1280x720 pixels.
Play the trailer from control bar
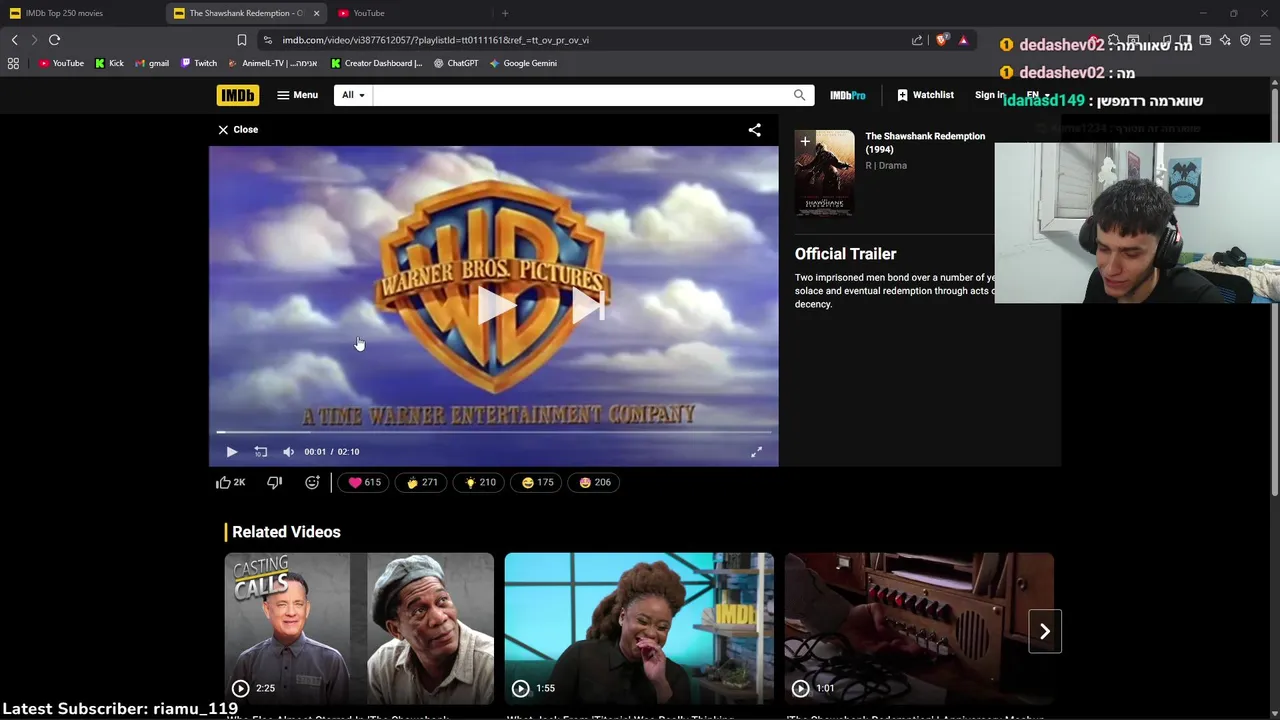click(x=232, y=452)
